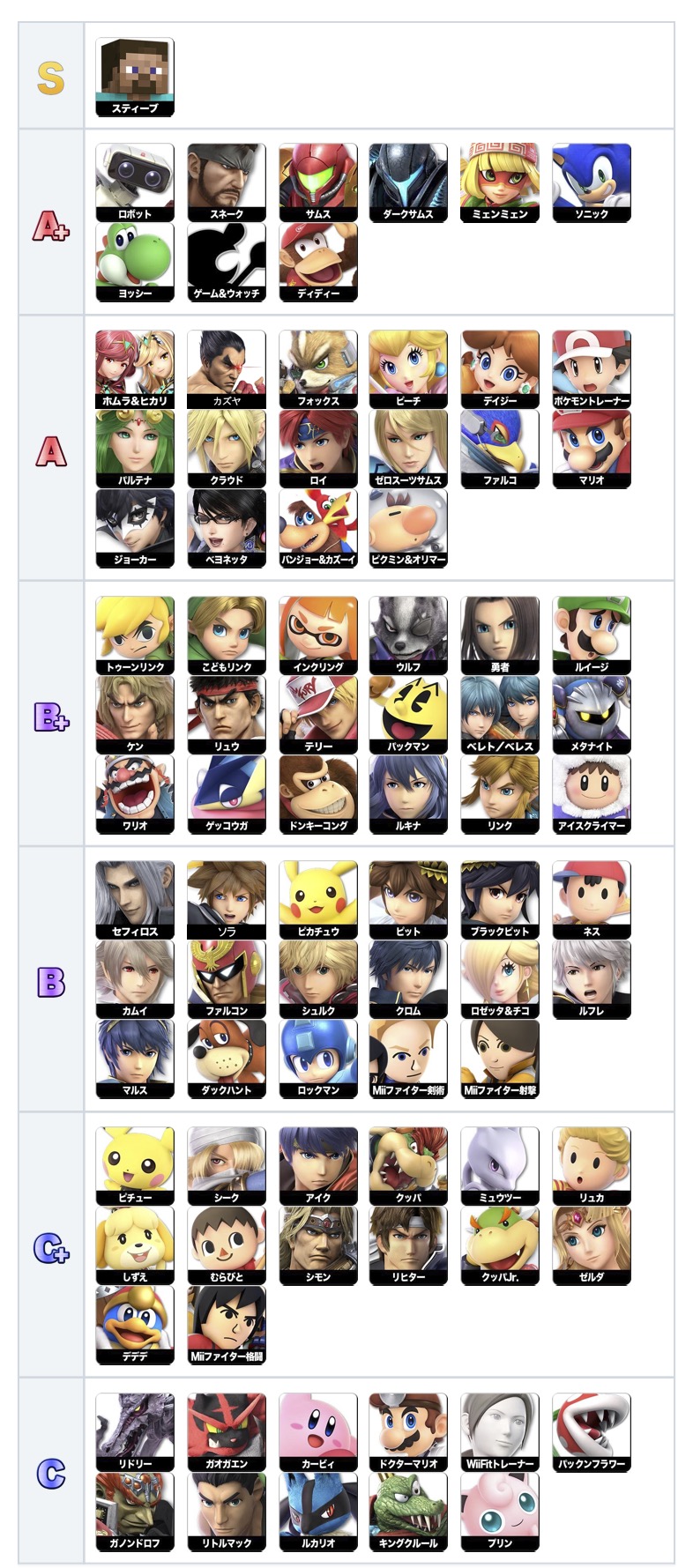This screenshot has height=1568, width=693.
Task: Choose the Captain Falcon portrait
Action: (x=227, y=979)
